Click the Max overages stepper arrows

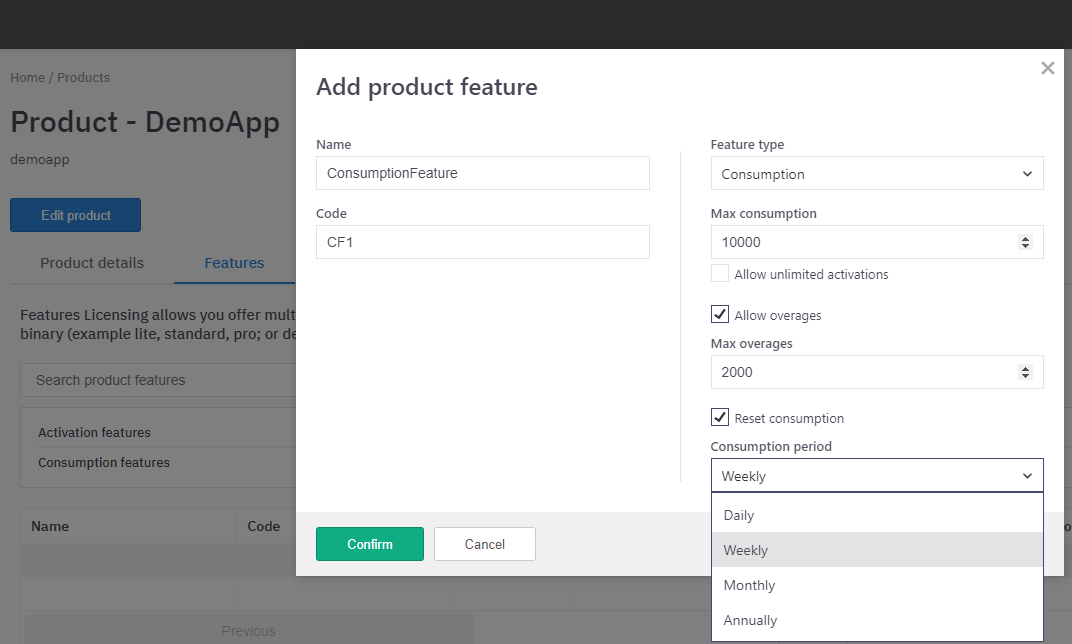1024,372
